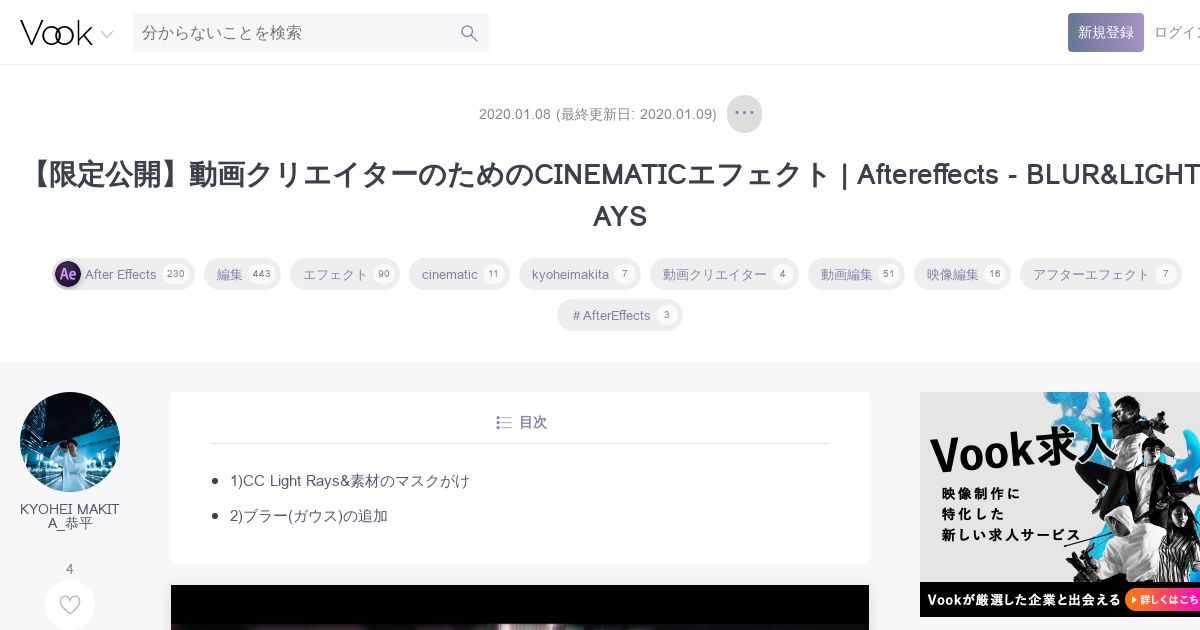Click the like count 4

[x=70, y=569]
